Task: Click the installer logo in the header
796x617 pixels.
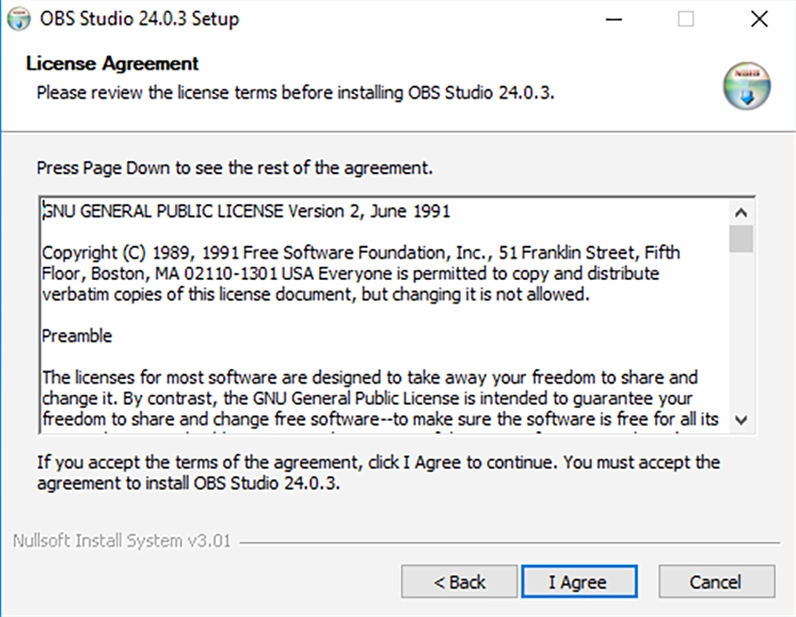Action: point(747,85)
